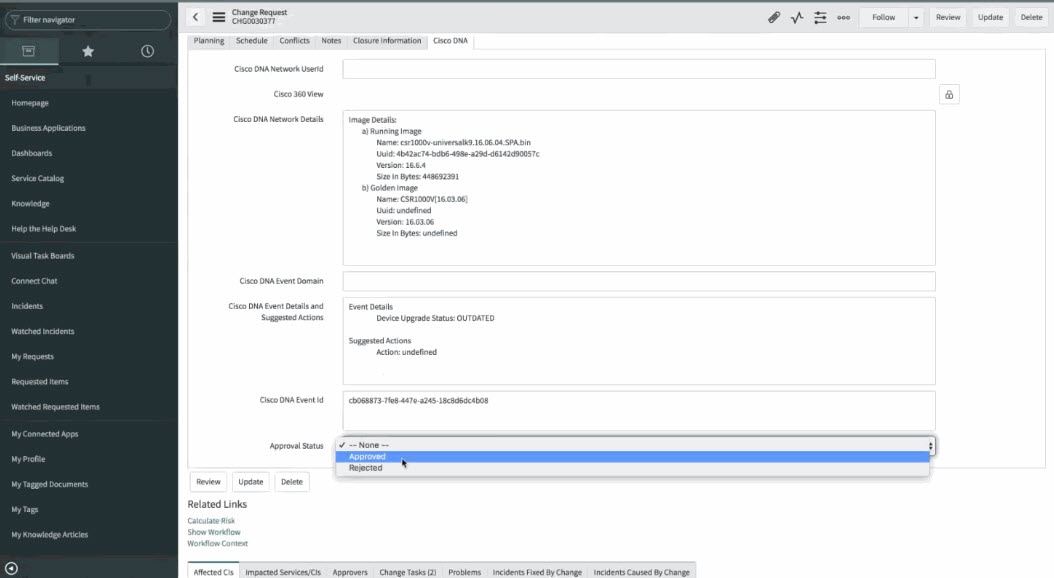
Task: Open My Knowledge Articles
Action: (50, 535)
